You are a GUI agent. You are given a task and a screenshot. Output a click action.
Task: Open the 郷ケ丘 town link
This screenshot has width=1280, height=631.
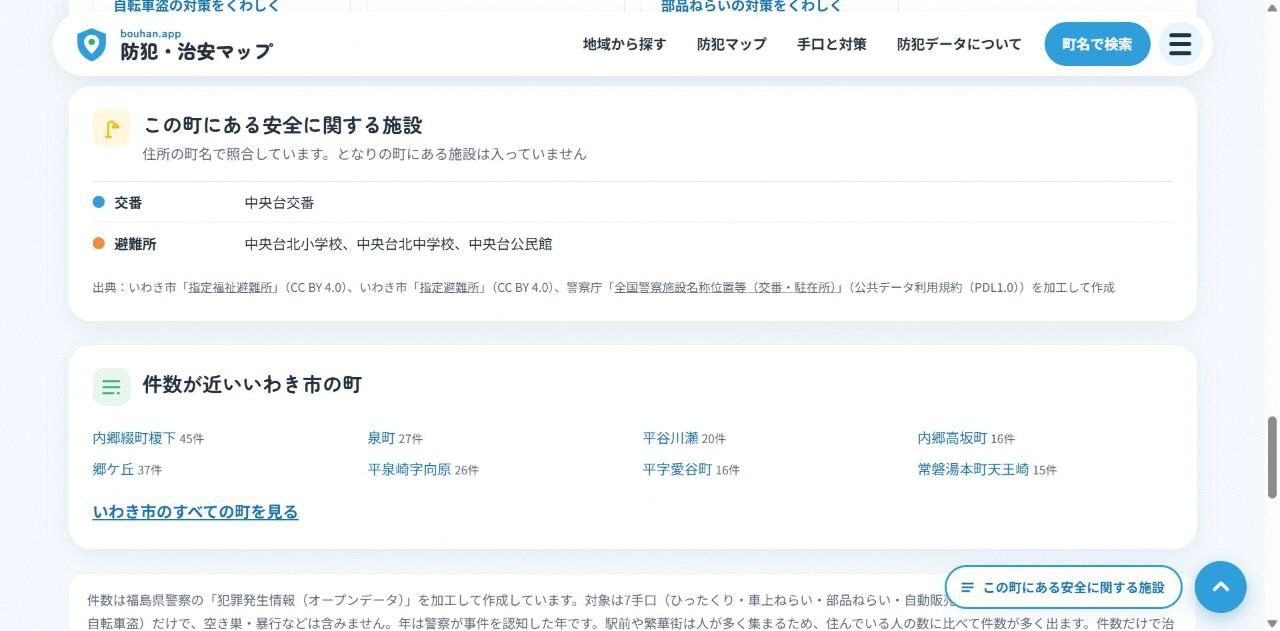[x=113, y=469]
